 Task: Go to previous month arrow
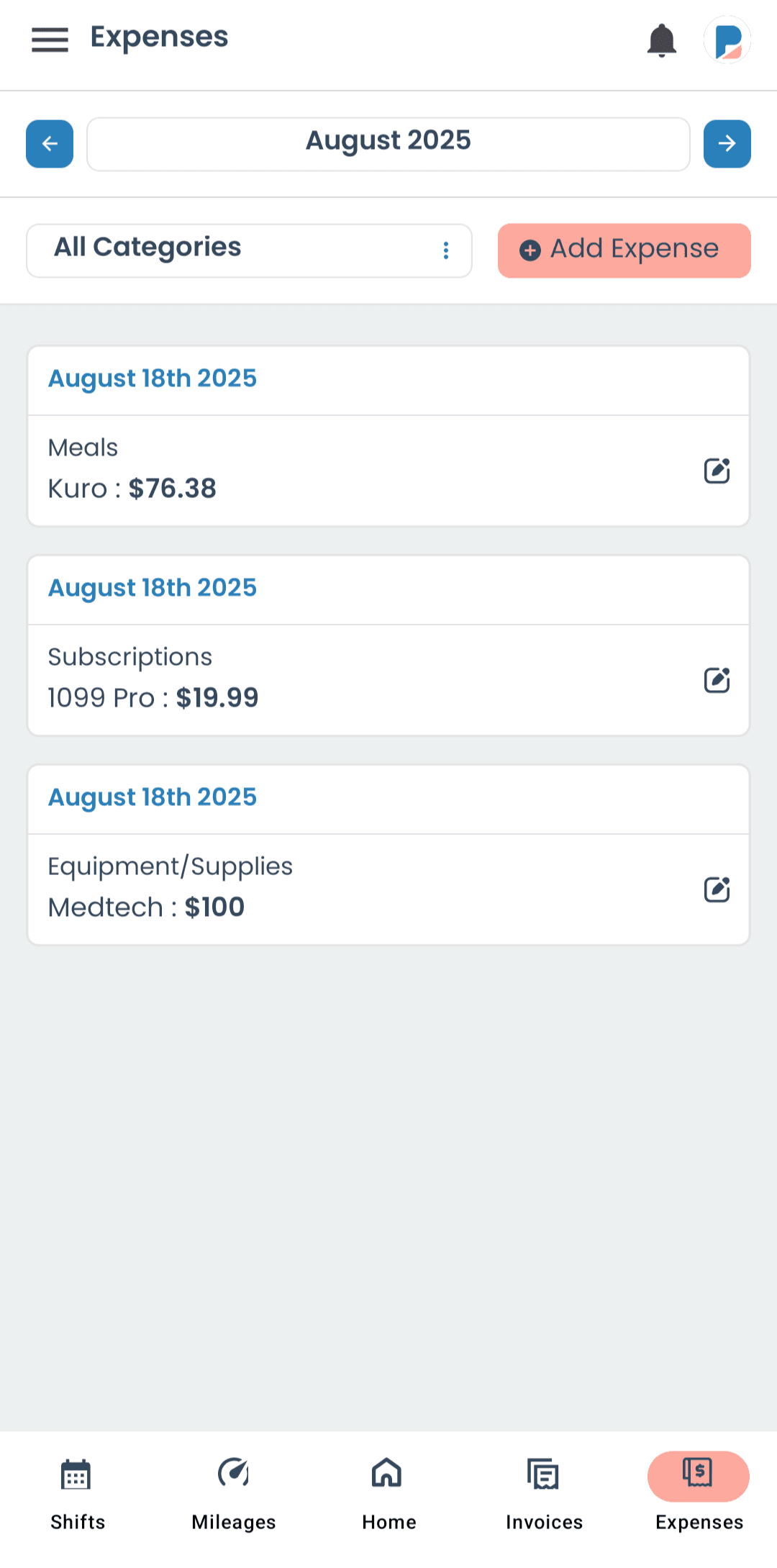(50, 144)
